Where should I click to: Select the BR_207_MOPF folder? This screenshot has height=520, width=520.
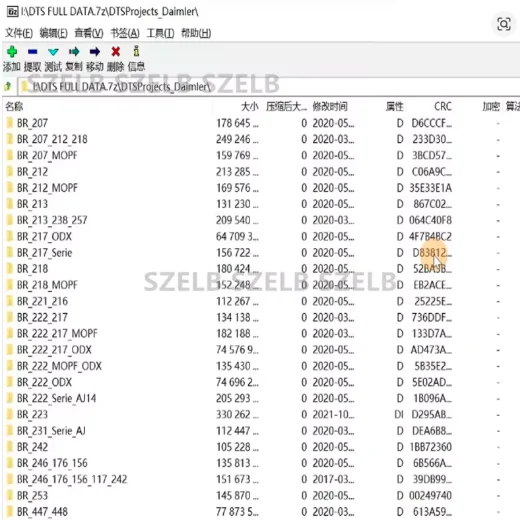[47, 155]
